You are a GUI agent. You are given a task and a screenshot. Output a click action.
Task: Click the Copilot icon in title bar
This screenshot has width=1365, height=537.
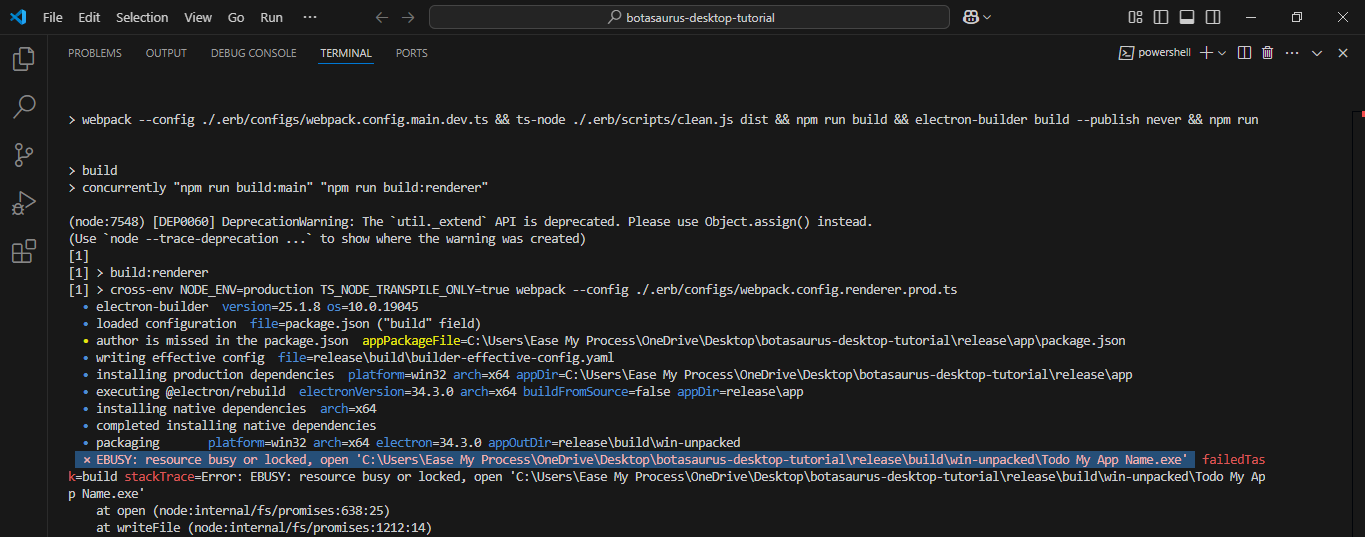pos(969,17)
